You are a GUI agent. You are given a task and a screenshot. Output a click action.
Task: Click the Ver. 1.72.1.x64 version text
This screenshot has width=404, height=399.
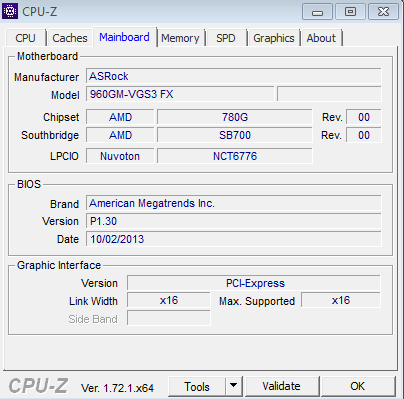pyautogui.click(x=117, y=388)
